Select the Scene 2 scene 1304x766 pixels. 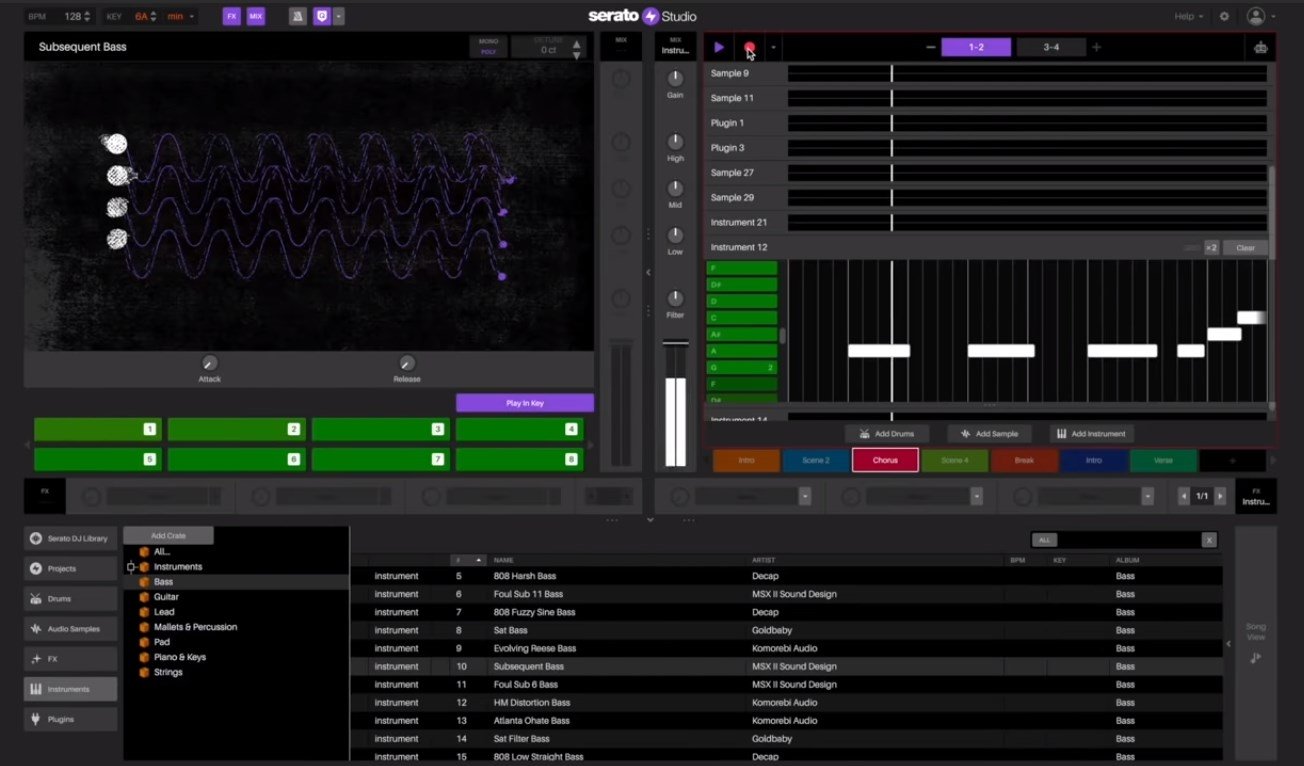pos(816,460)
